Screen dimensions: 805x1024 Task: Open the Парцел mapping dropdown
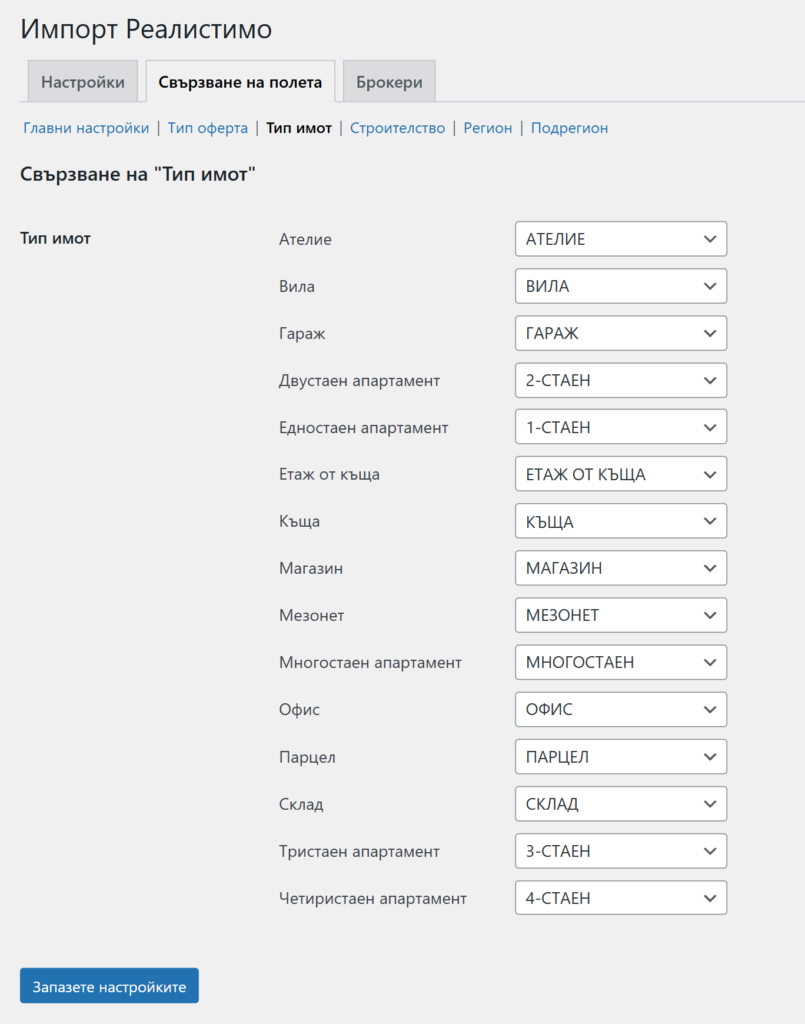(x=621, y=757)
